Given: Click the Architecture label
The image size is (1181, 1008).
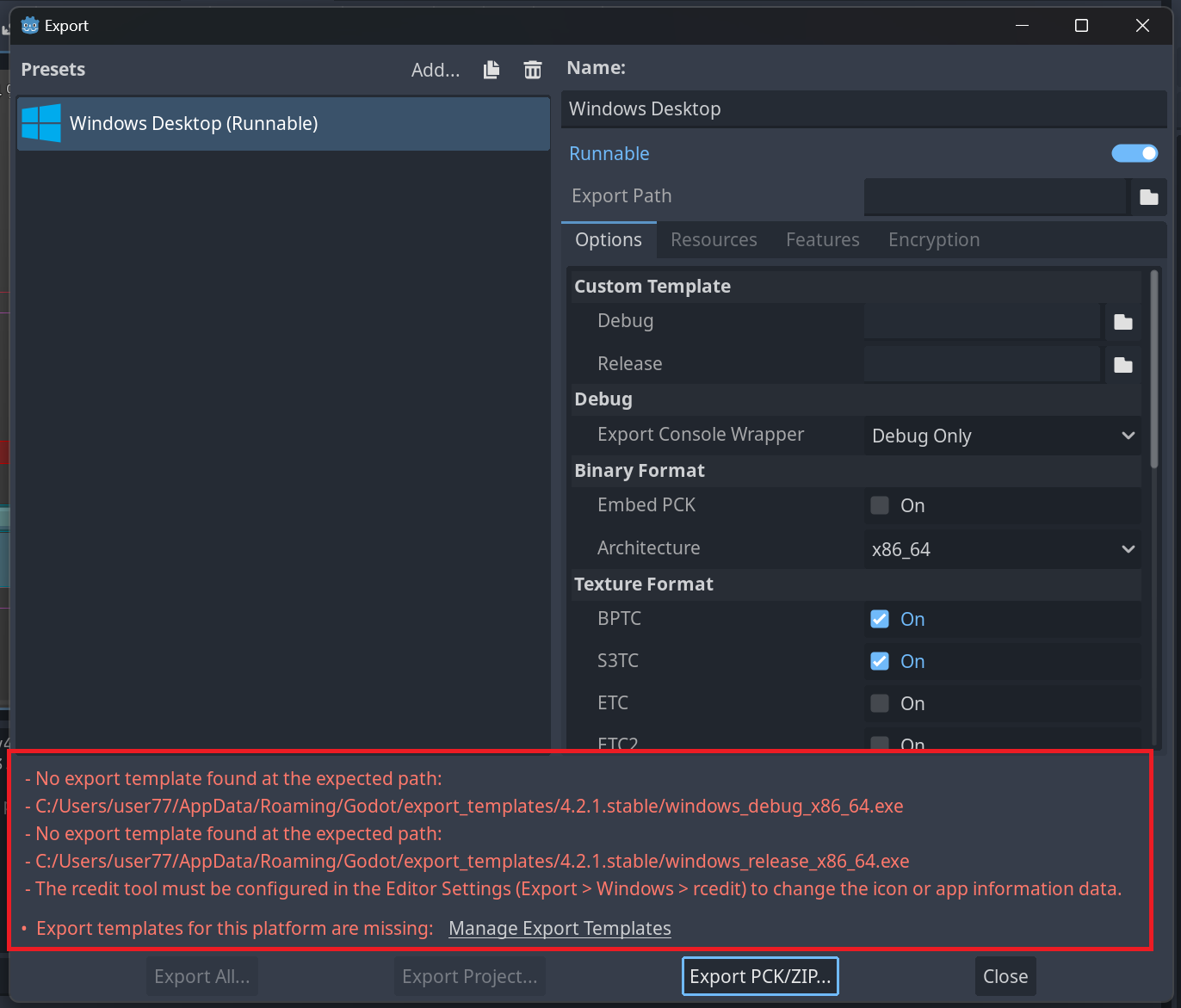Looking at the screenshot, I should point(649,548).
